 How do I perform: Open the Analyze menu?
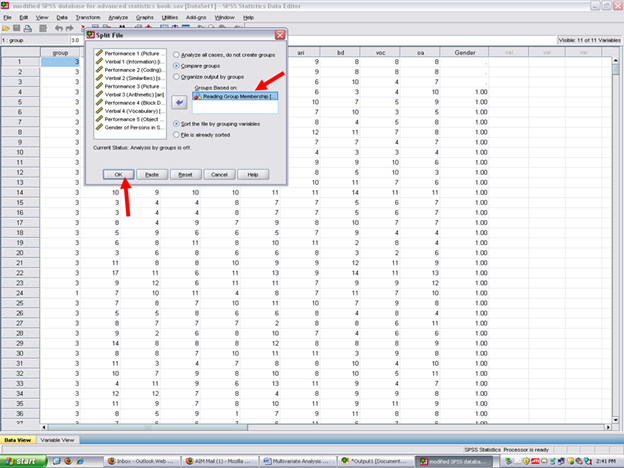pos(117,17)
